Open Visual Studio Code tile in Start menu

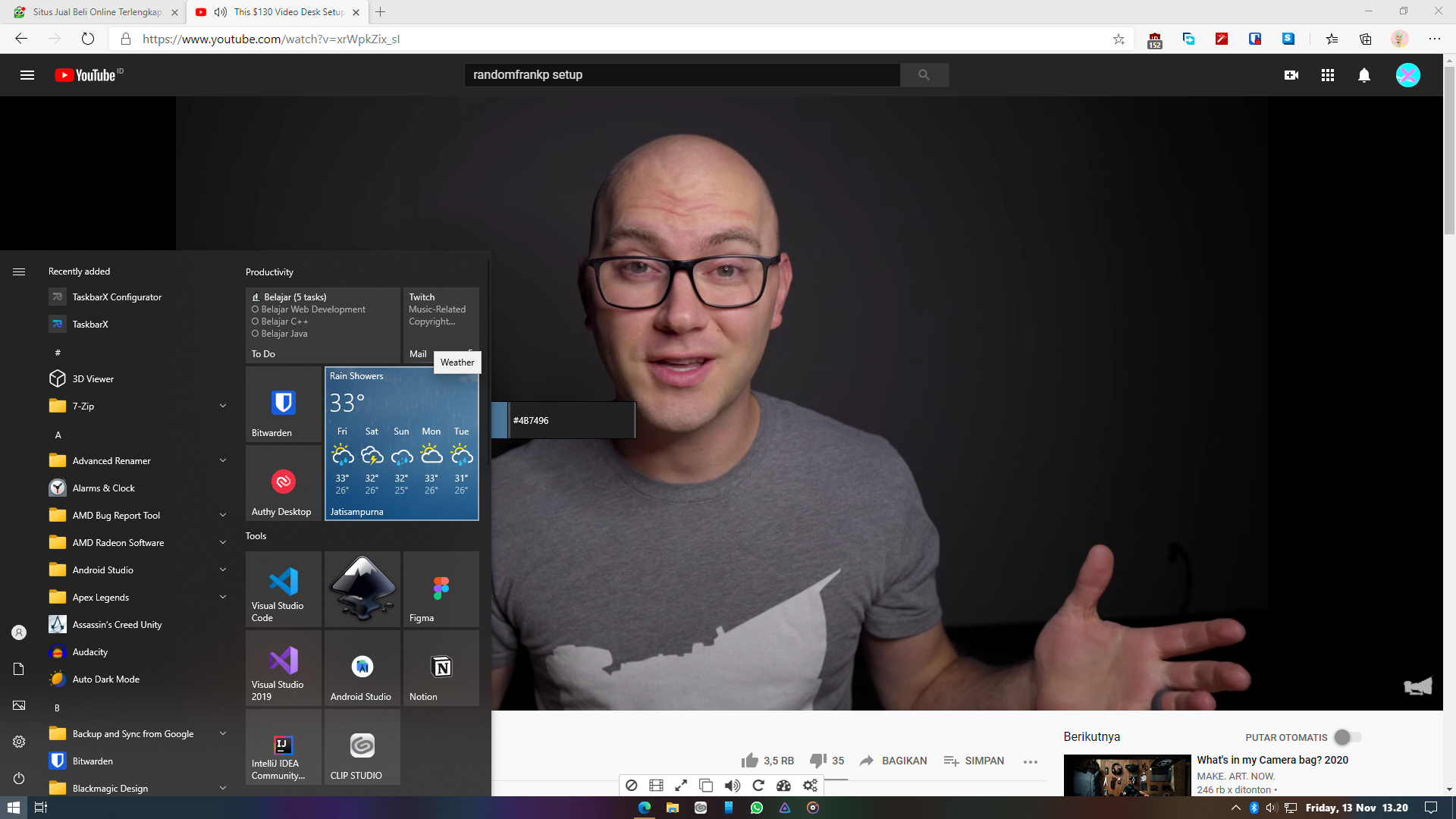(x=284, y=589)
